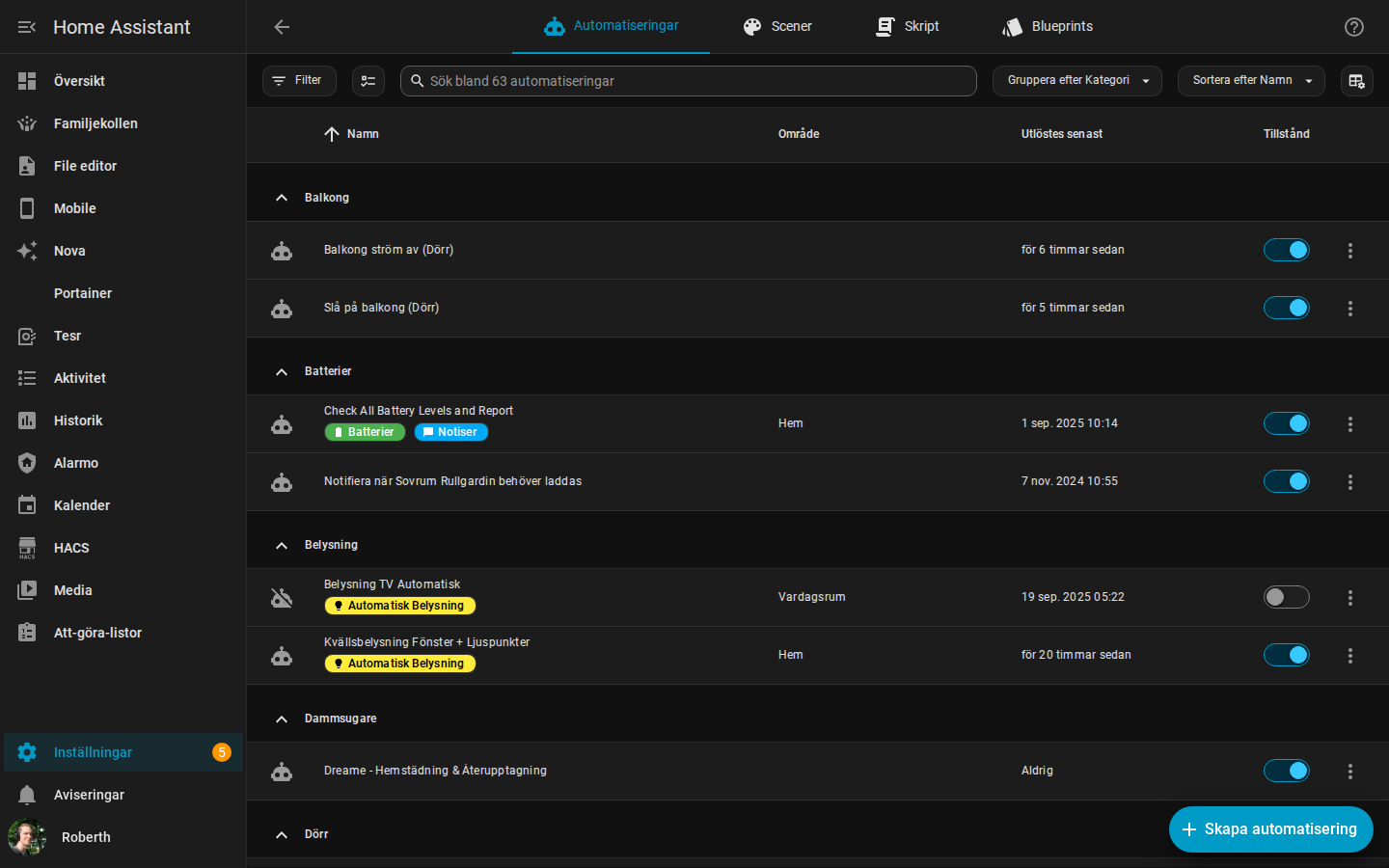The height and width of the screenshot is (868, 1389).
Task: Open Gruppera efter Kategori dropdown
Action: [x=1077, y=81]
